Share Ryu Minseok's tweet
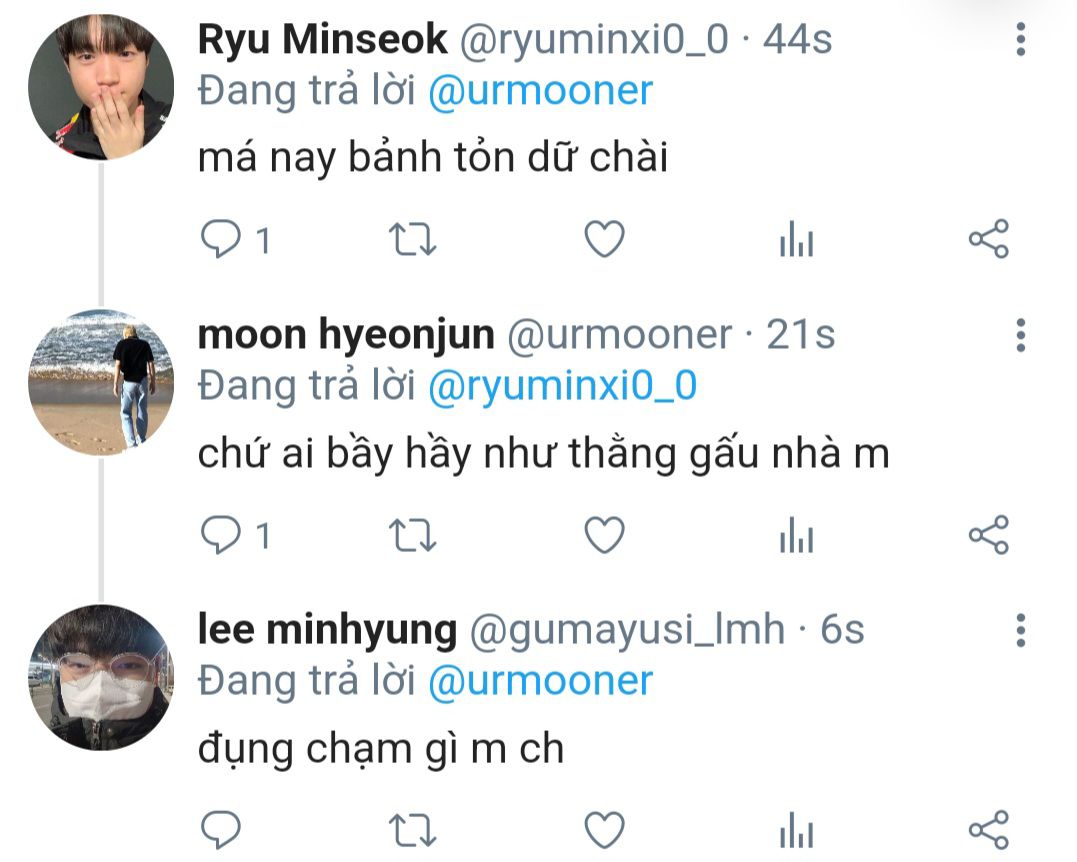Viewport: 1077px width, 862px height. point(989,239)
